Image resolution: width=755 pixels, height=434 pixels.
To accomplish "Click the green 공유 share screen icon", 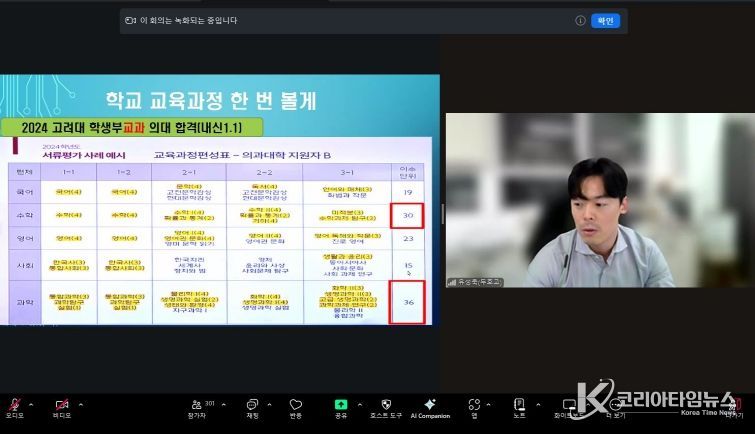I will pos(341,405).
